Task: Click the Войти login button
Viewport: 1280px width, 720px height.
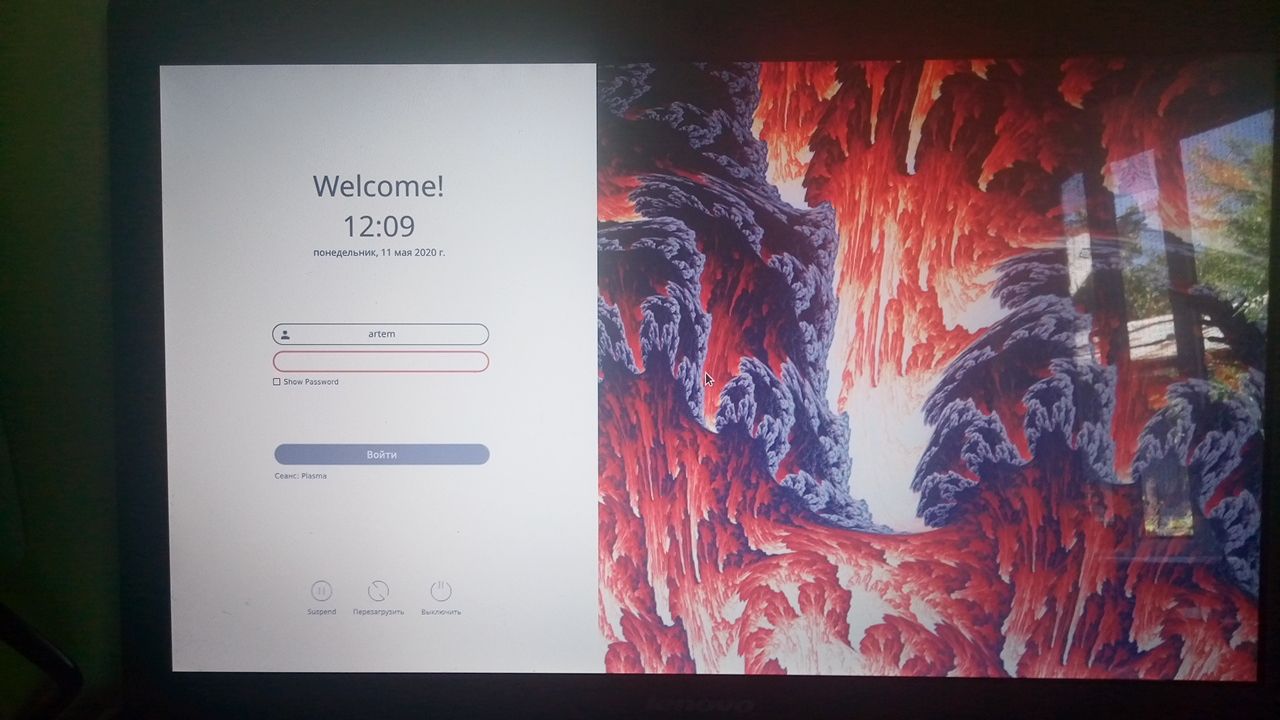Action: point(382,454)
